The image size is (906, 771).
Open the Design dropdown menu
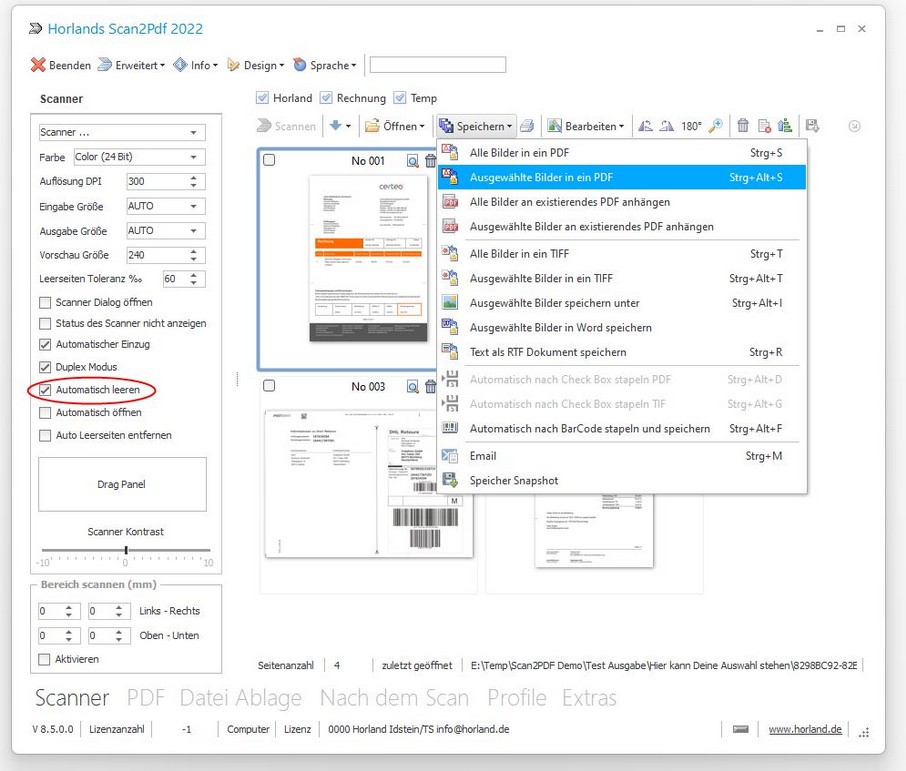pos(255,65)
